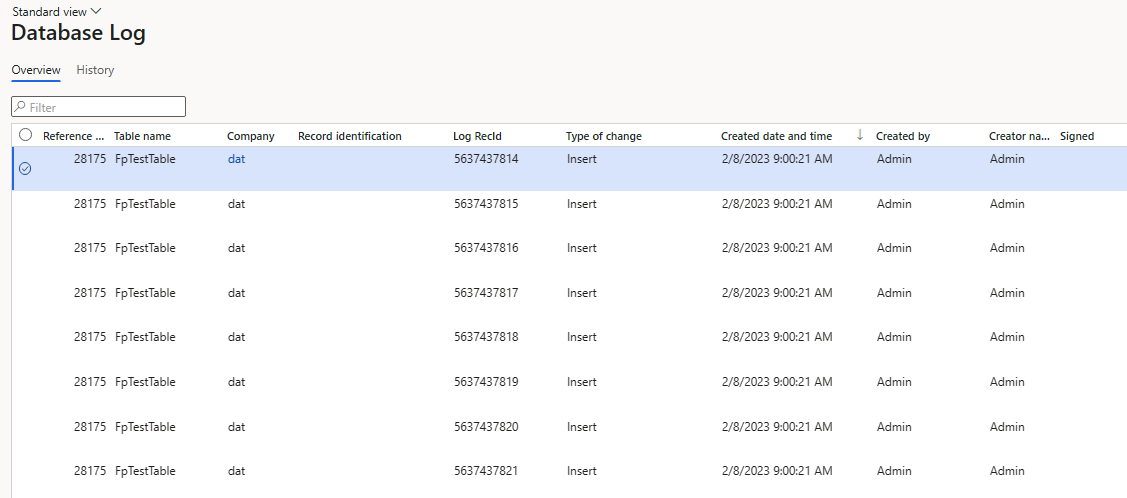Select Log RecId cell 5637437814
Screen dimensions: 1127x498
point(486,160)
